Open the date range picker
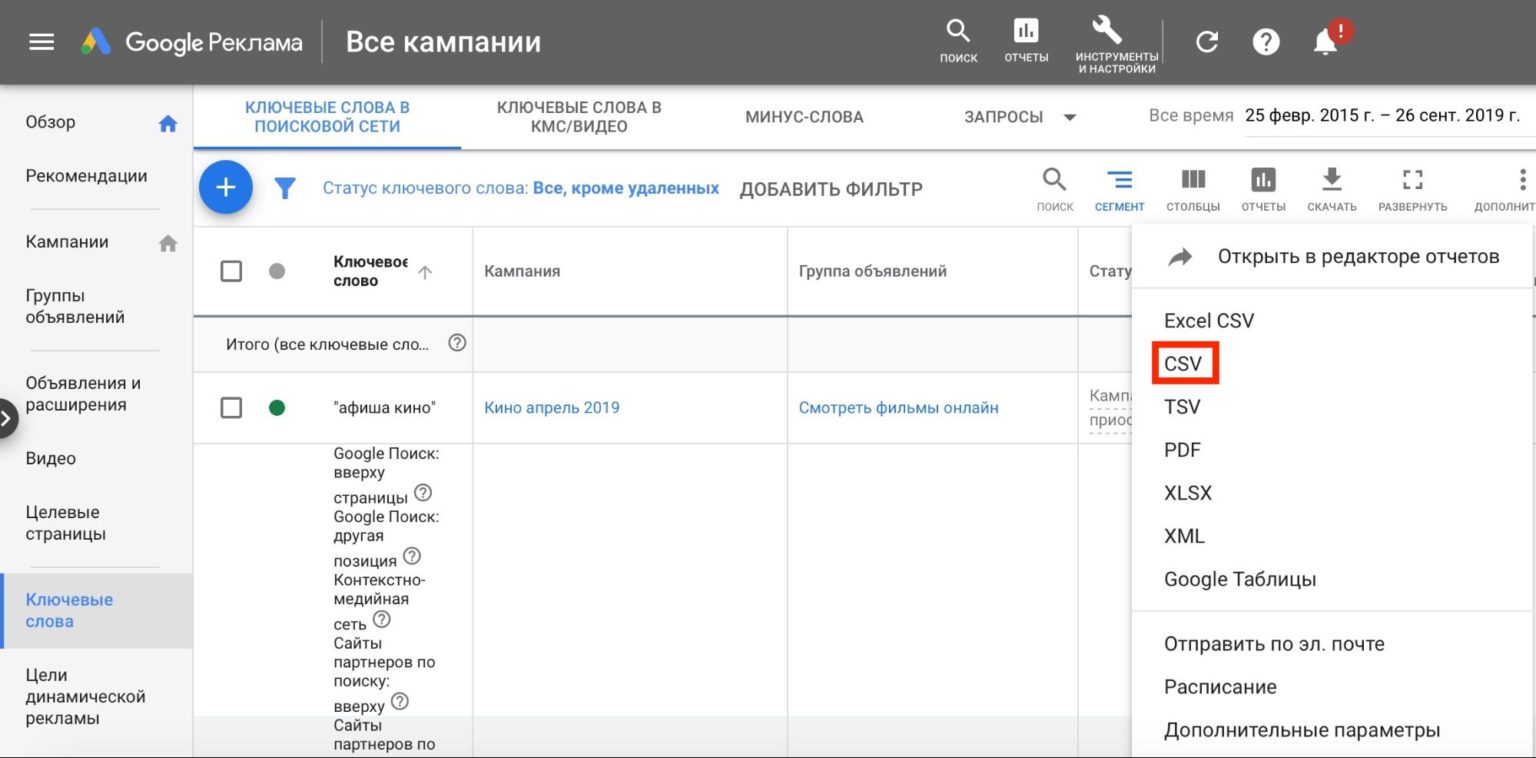 1381,115
